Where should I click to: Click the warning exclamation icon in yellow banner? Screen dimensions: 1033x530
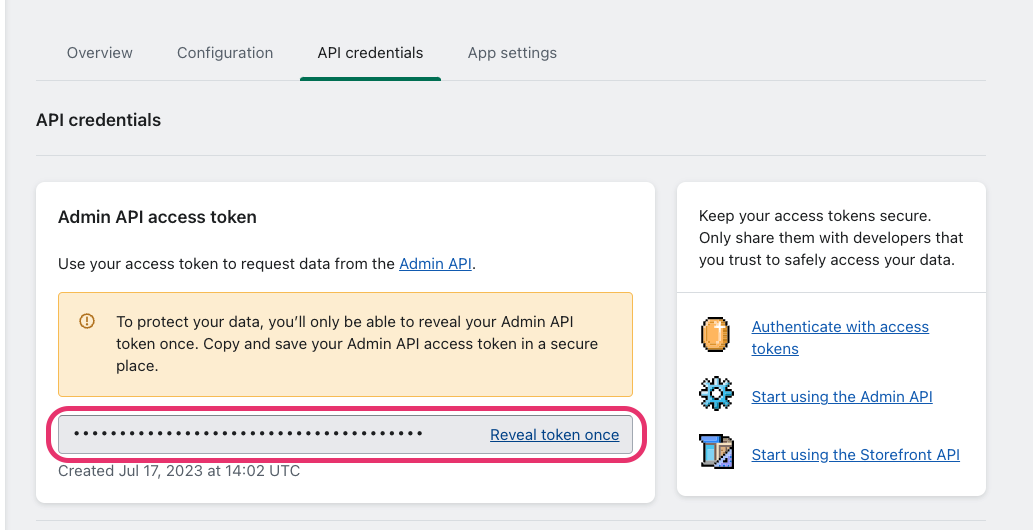(87, 321)
